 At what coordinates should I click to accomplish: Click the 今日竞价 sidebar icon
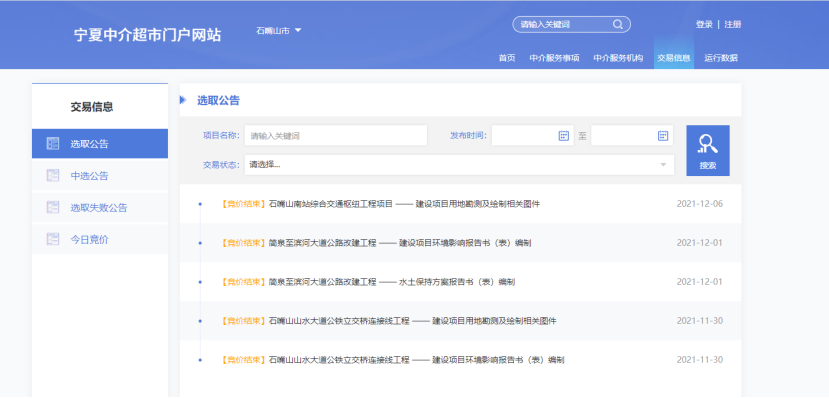pos(52,239)
